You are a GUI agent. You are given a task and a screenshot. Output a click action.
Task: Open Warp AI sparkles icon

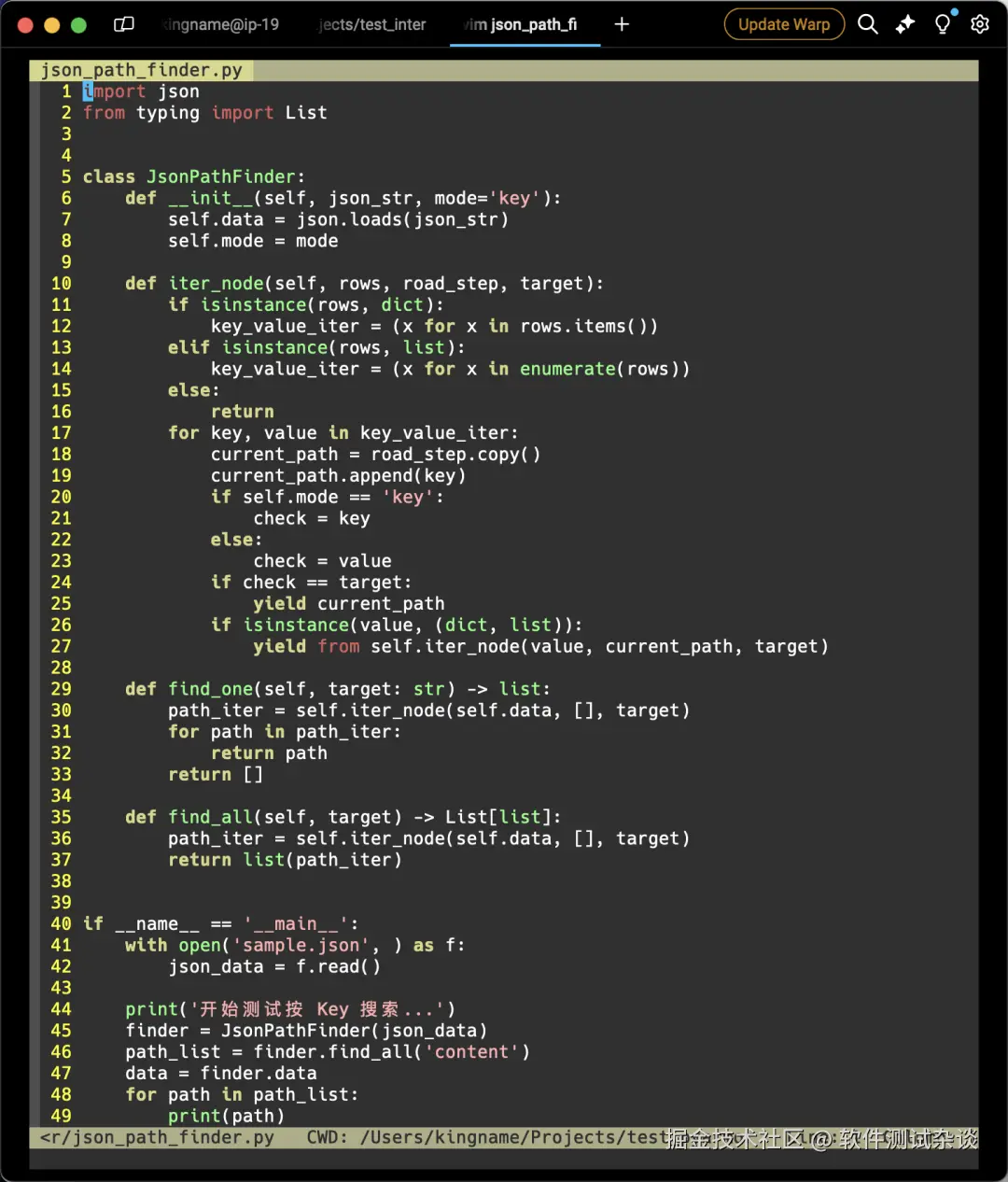coord(905,24)
